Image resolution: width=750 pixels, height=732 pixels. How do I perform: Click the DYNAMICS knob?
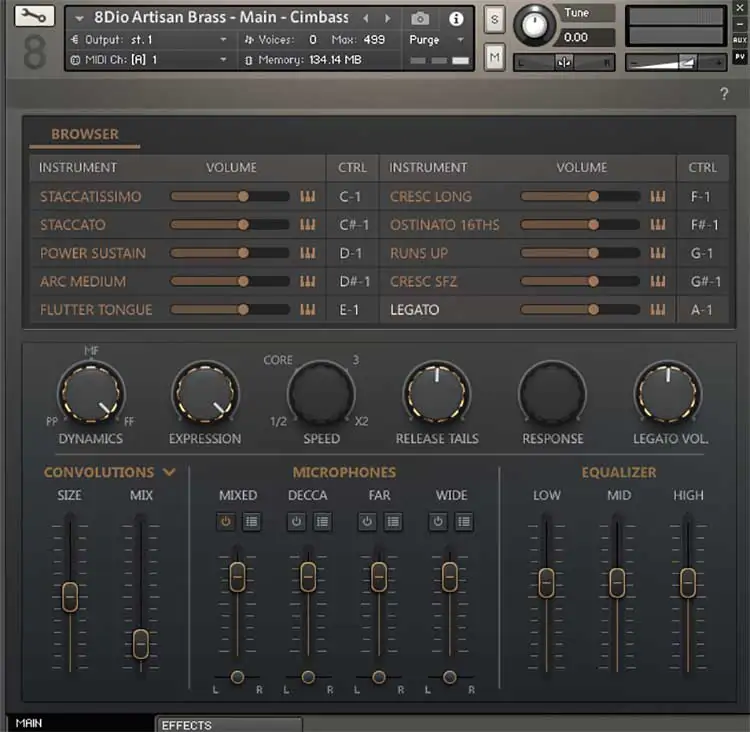click(91, 393)
